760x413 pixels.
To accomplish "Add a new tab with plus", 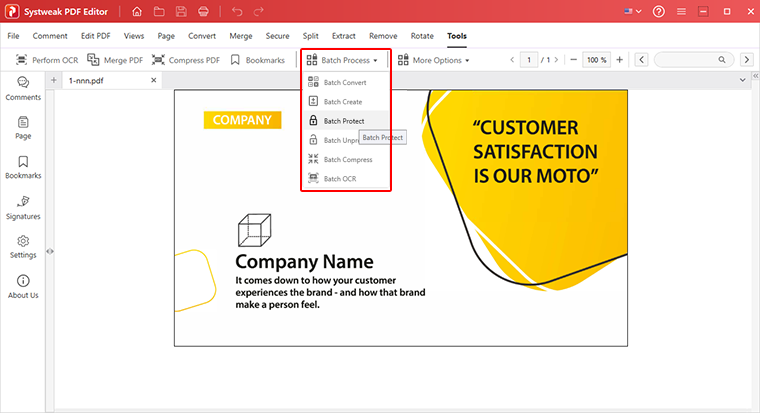I will point(54,80).
